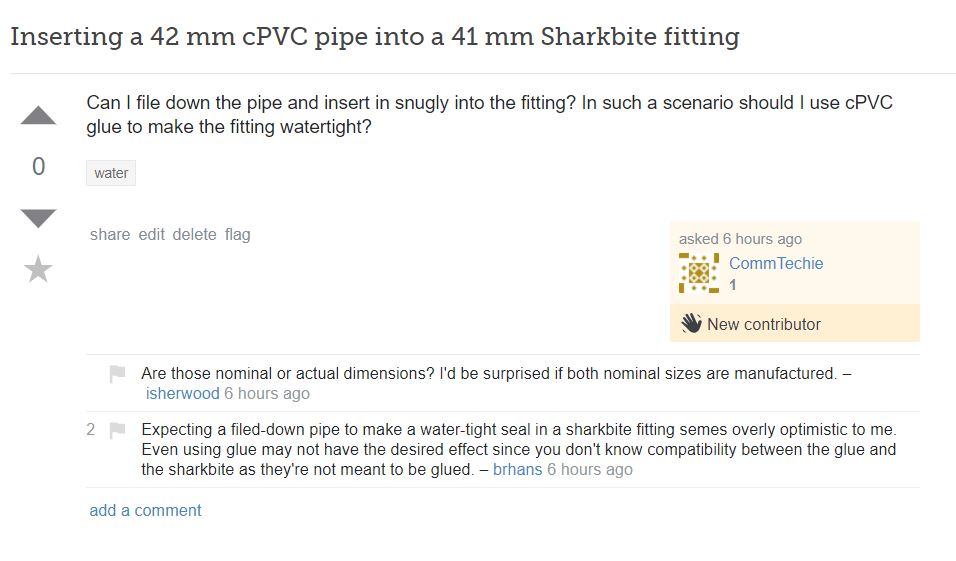Image resolution: width=956 pixels, height=561 pixels.
Task: Click the question vote count zero
Action: click(x=38, y=166)
